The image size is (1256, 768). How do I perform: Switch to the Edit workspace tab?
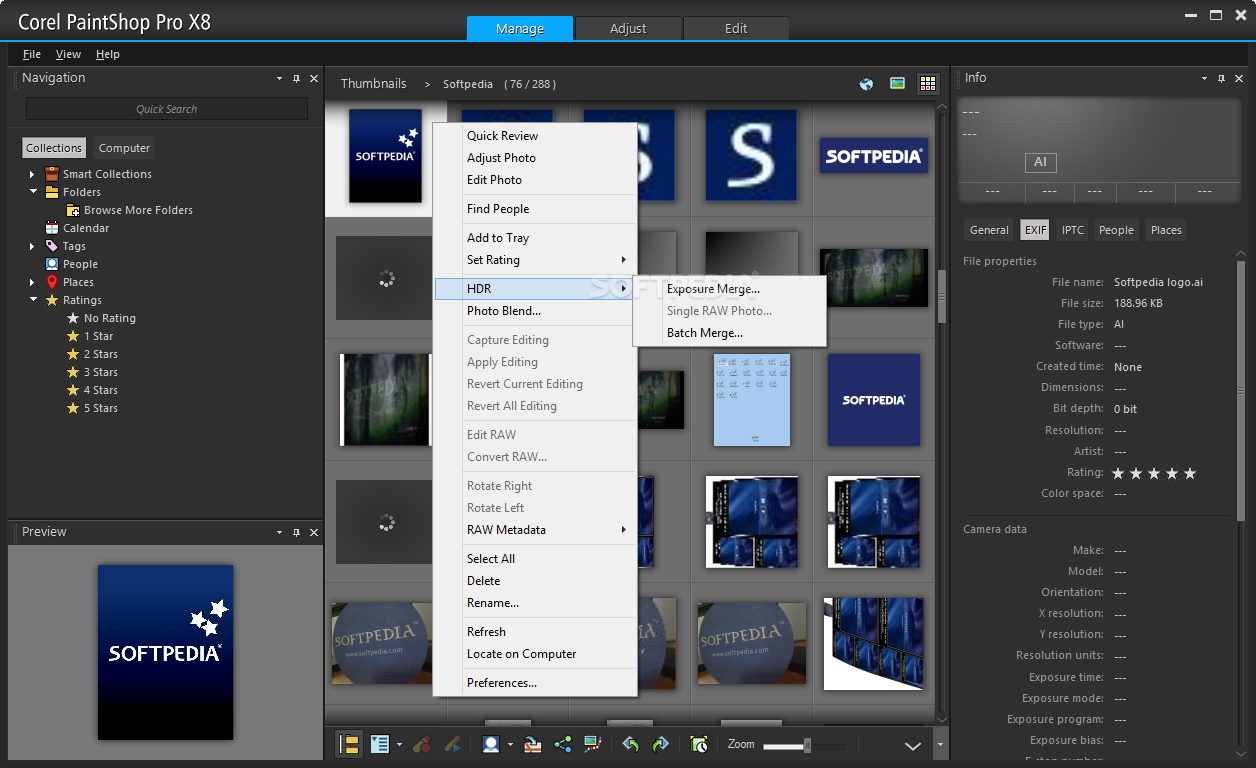tap(736, 28)
